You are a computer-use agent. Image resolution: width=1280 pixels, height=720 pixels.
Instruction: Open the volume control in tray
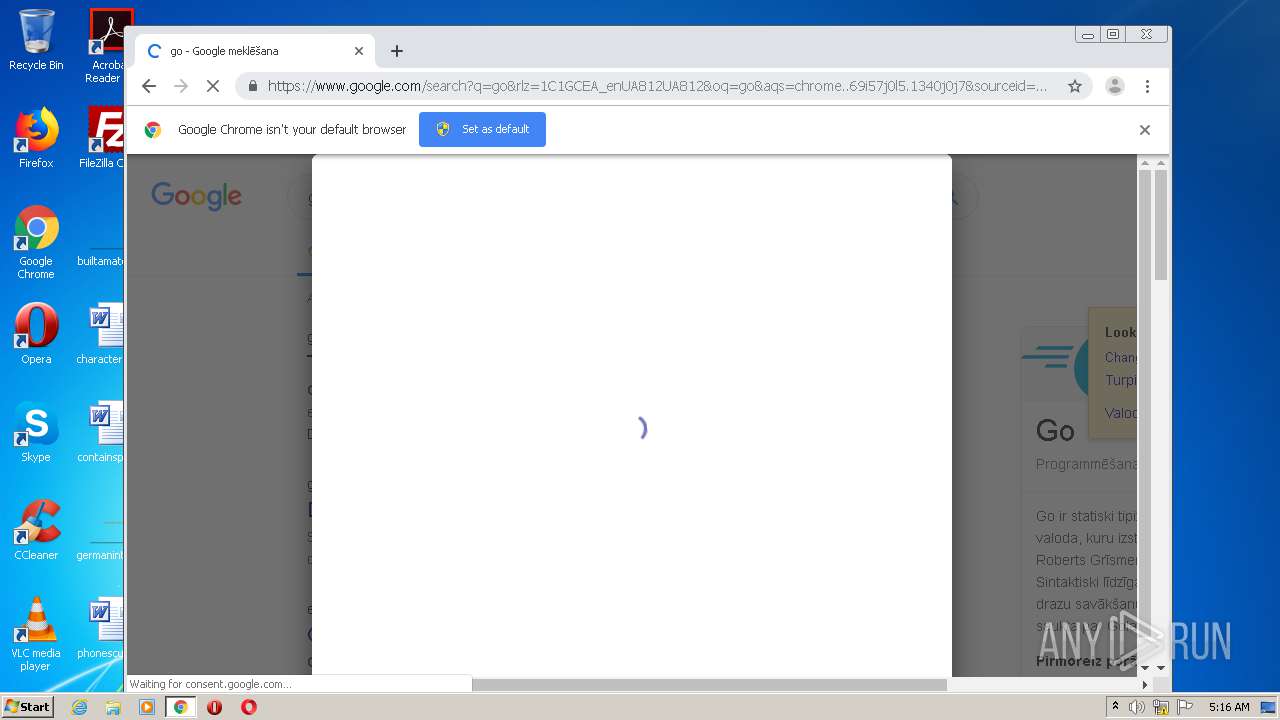click(x=1137, y=707)
